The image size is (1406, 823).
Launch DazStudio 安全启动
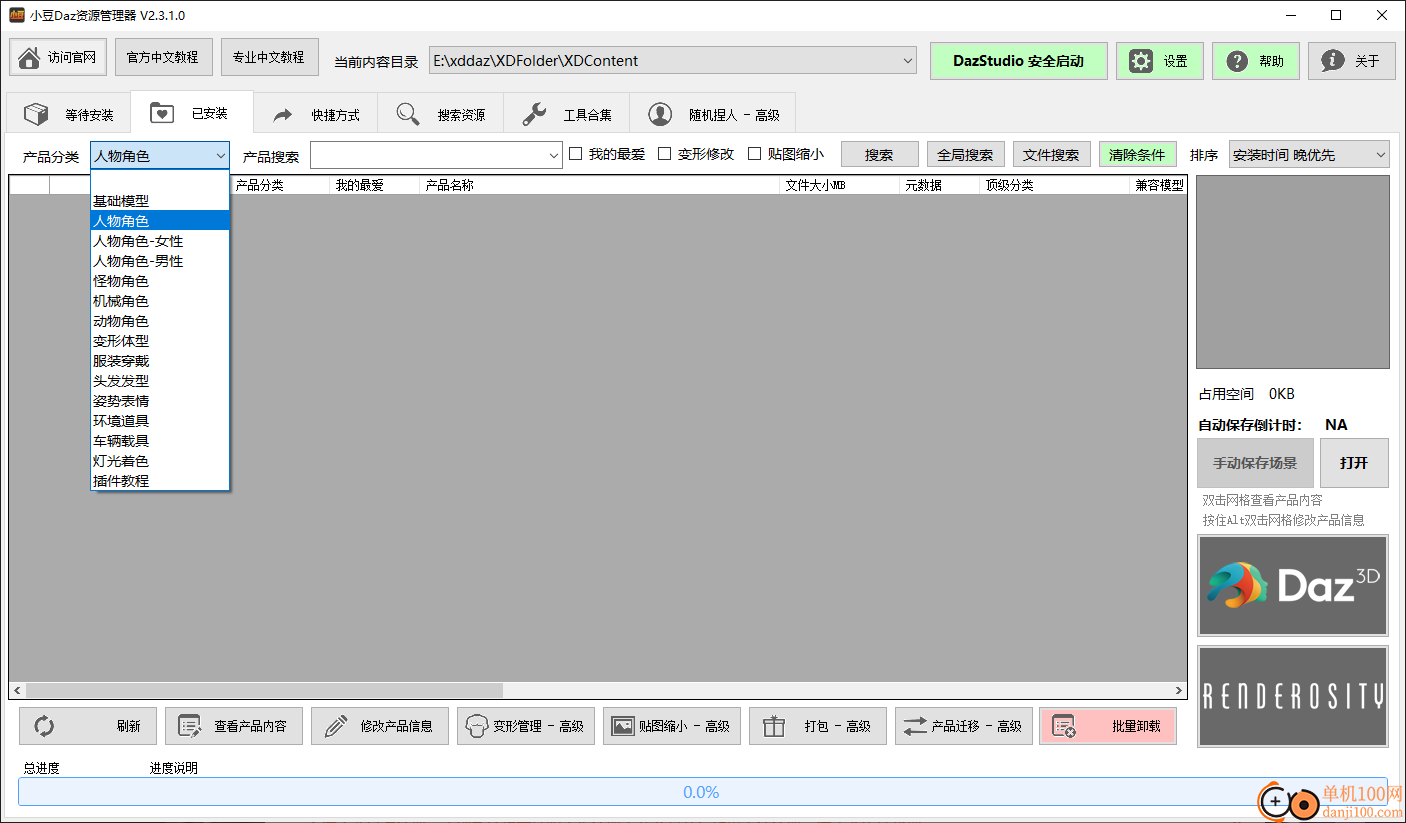(x=1018, y=61)
